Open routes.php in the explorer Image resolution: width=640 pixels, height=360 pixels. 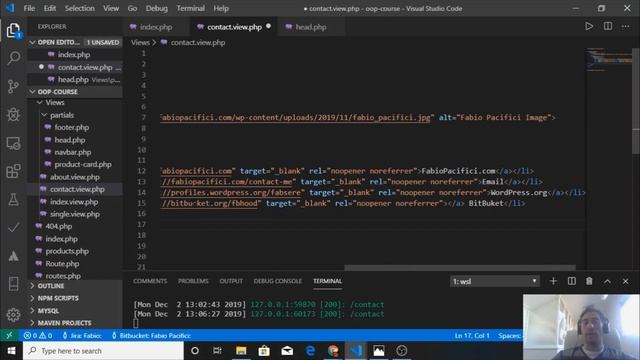[75, 276]
